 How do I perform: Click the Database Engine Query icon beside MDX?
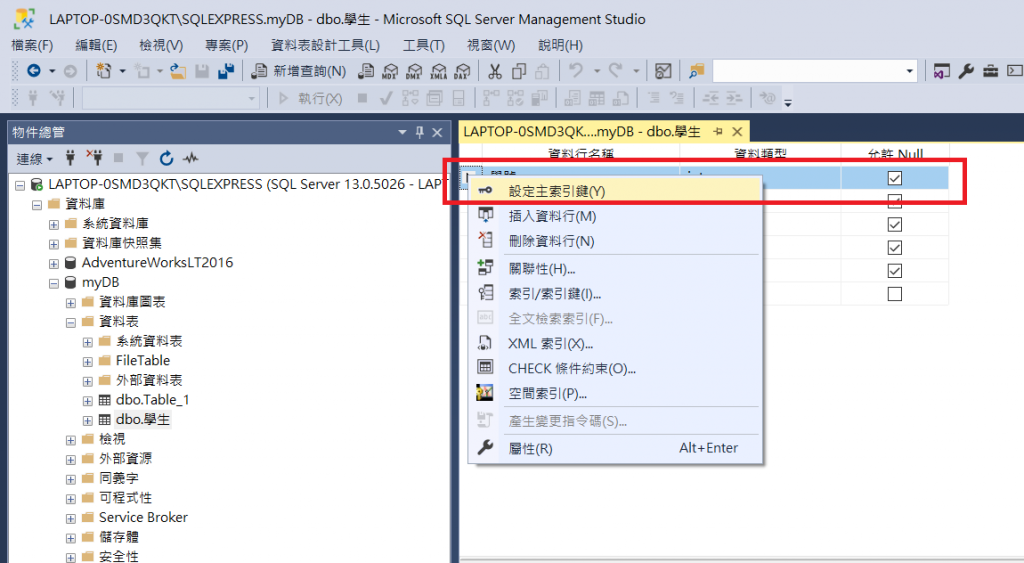click(366, 71)
